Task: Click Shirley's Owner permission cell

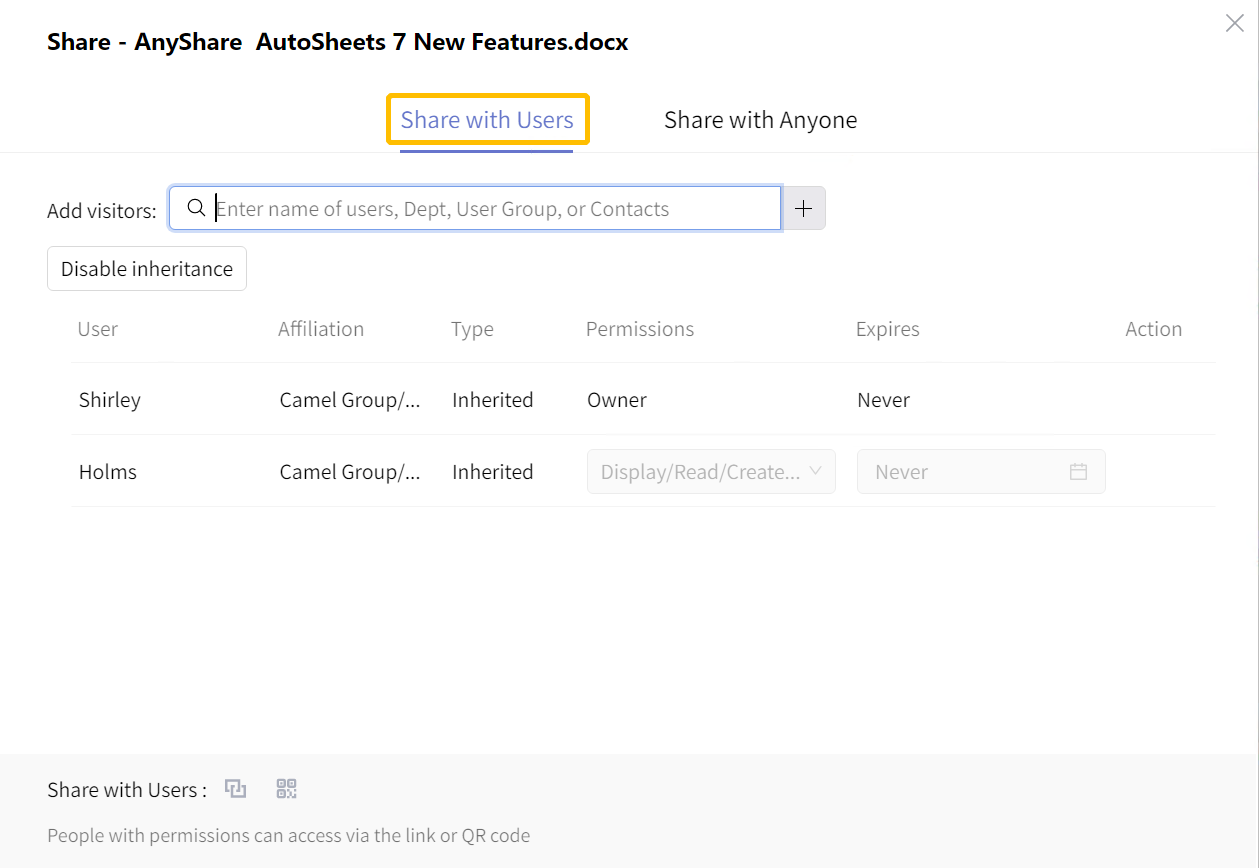Action: tap(617, 400)
